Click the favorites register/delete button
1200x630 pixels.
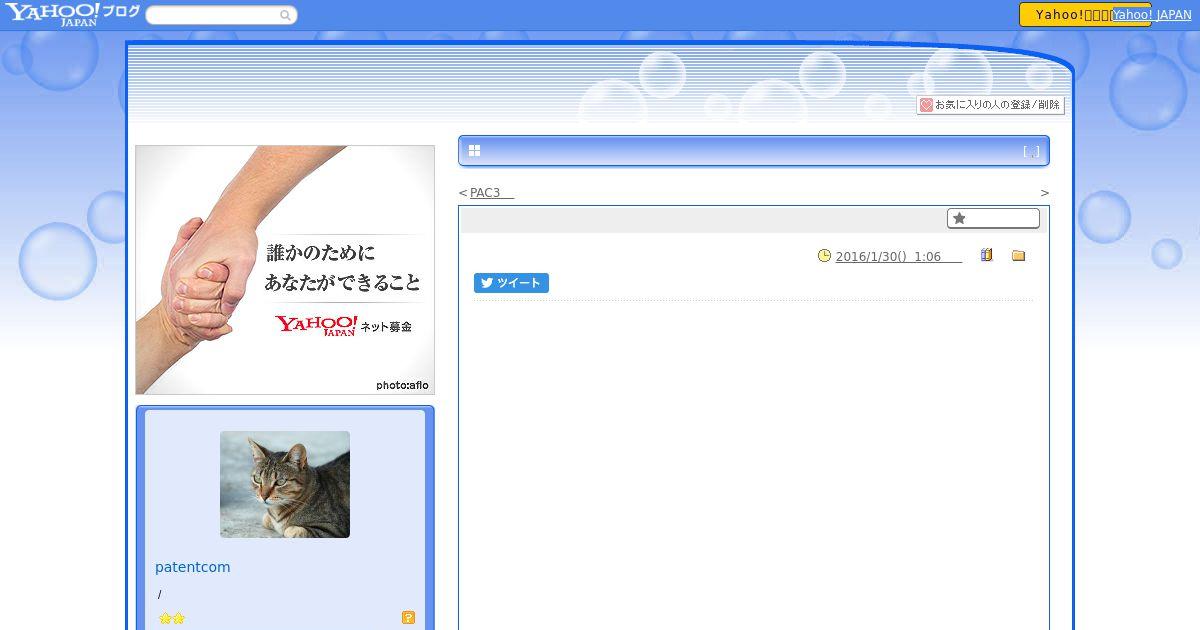[x=990, y=105]
